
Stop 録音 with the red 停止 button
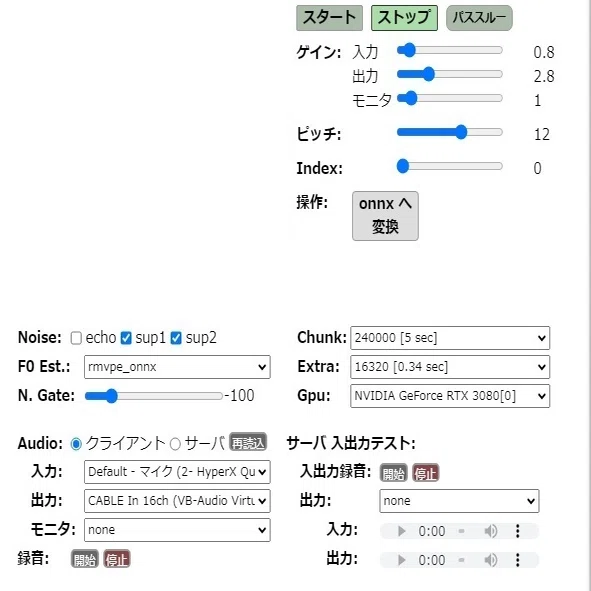117,559
